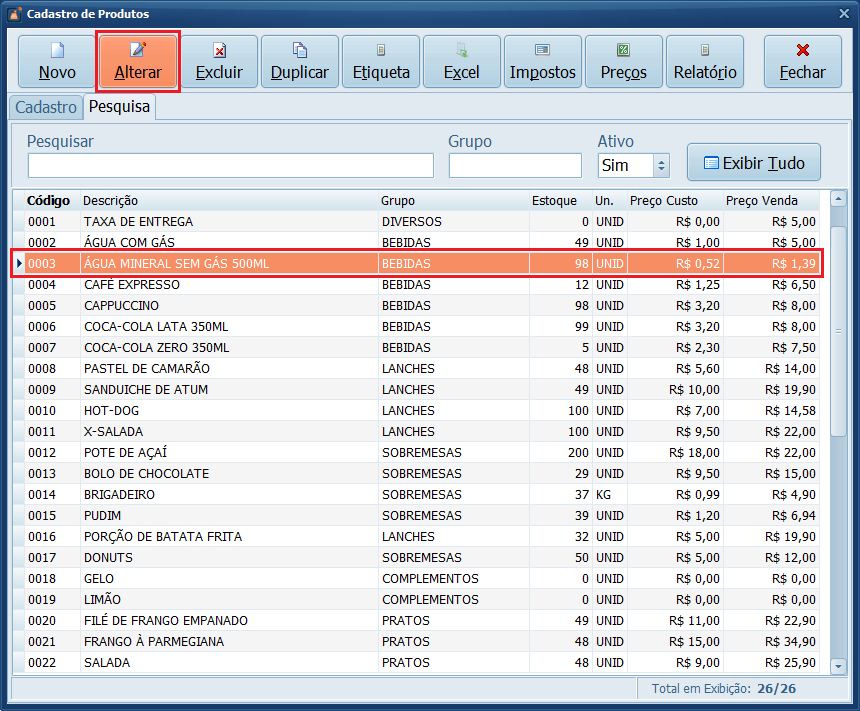Click the scrollbar down arrow
The width and height of the screenshot is (860, 711).
point(838,664)
